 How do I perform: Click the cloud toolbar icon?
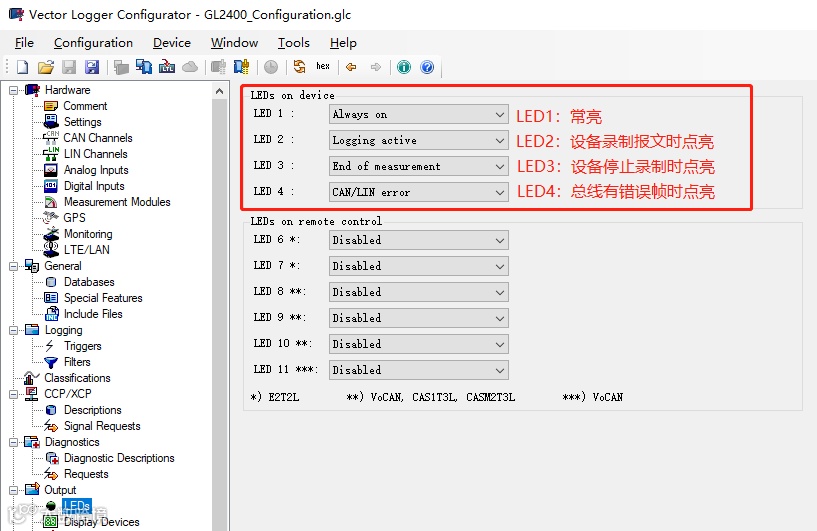click(190, 67)
